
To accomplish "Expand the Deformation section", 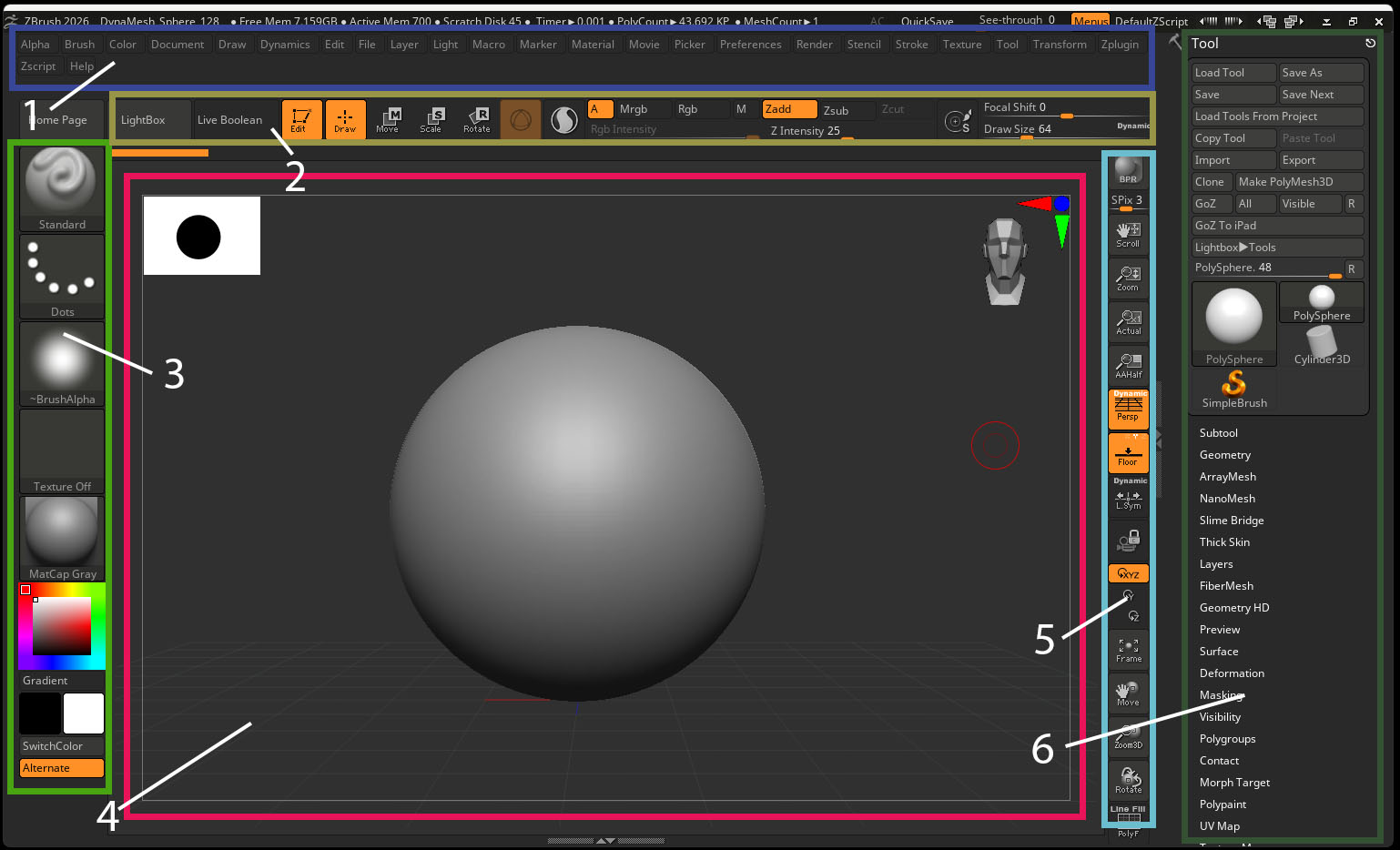I will (x=1232, y=673).
